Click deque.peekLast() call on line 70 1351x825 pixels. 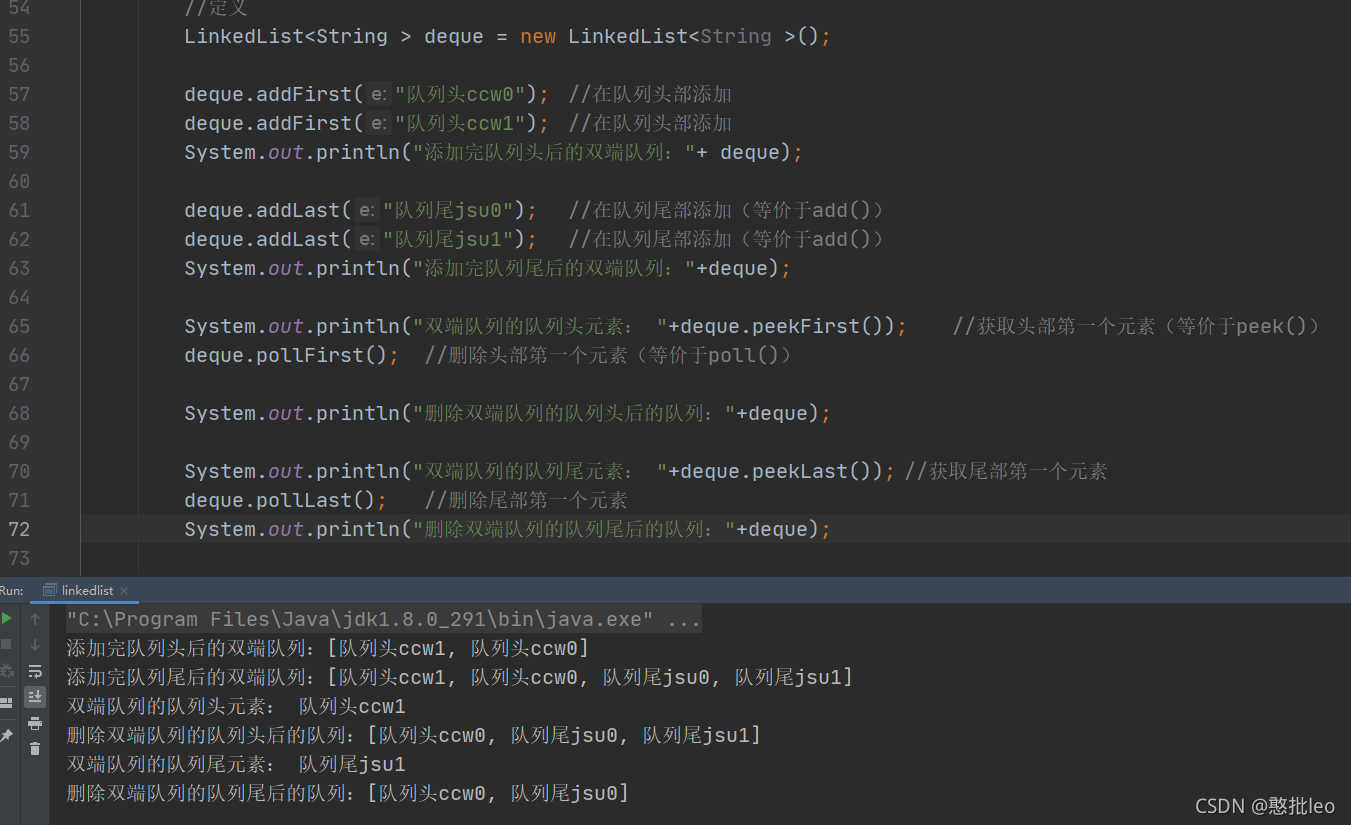(776, 471)
